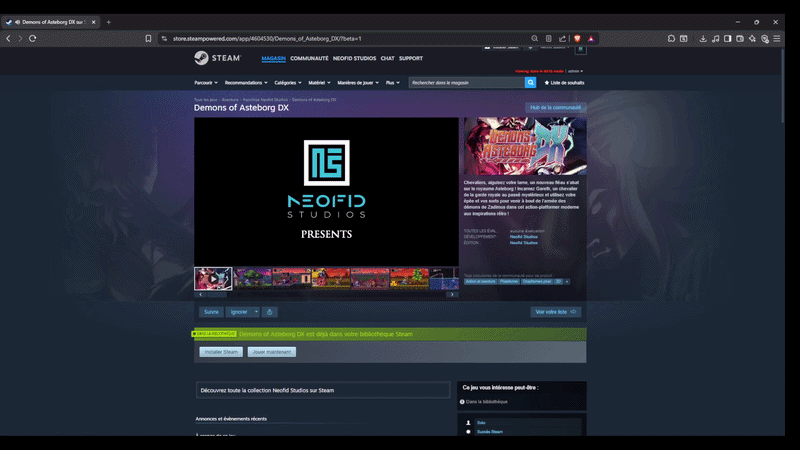800x450 pixels.
Task: Slide the thumbnail strip left with the arrow
Action: click(x=201, y=294)
